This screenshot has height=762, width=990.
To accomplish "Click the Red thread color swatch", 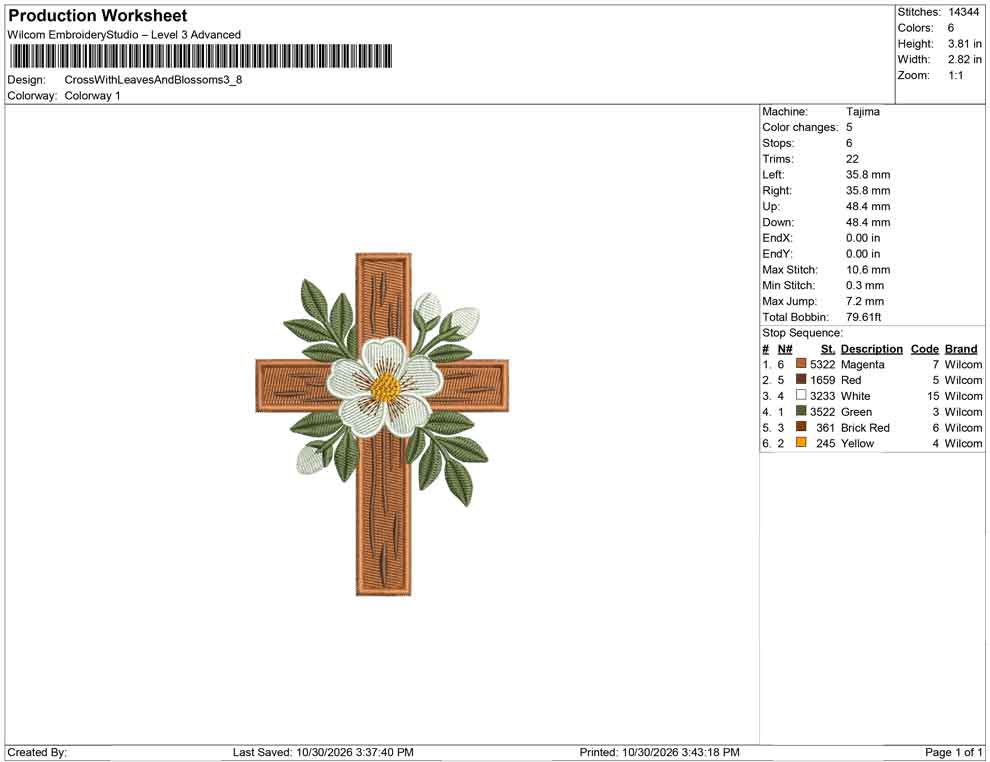I will (x=801, y=379).
